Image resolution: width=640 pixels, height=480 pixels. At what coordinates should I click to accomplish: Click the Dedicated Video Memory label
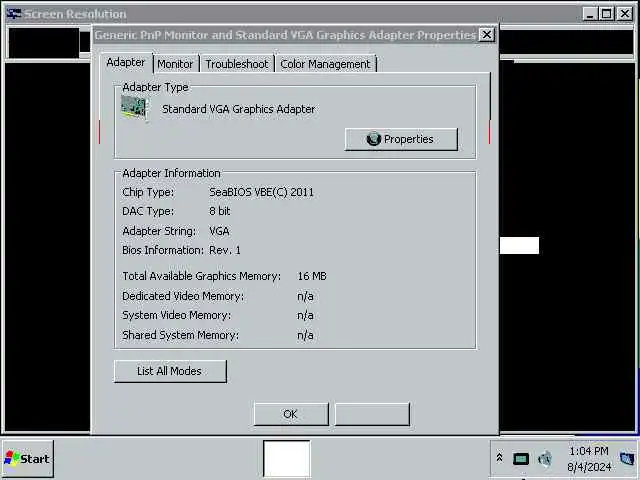[183, 296]
